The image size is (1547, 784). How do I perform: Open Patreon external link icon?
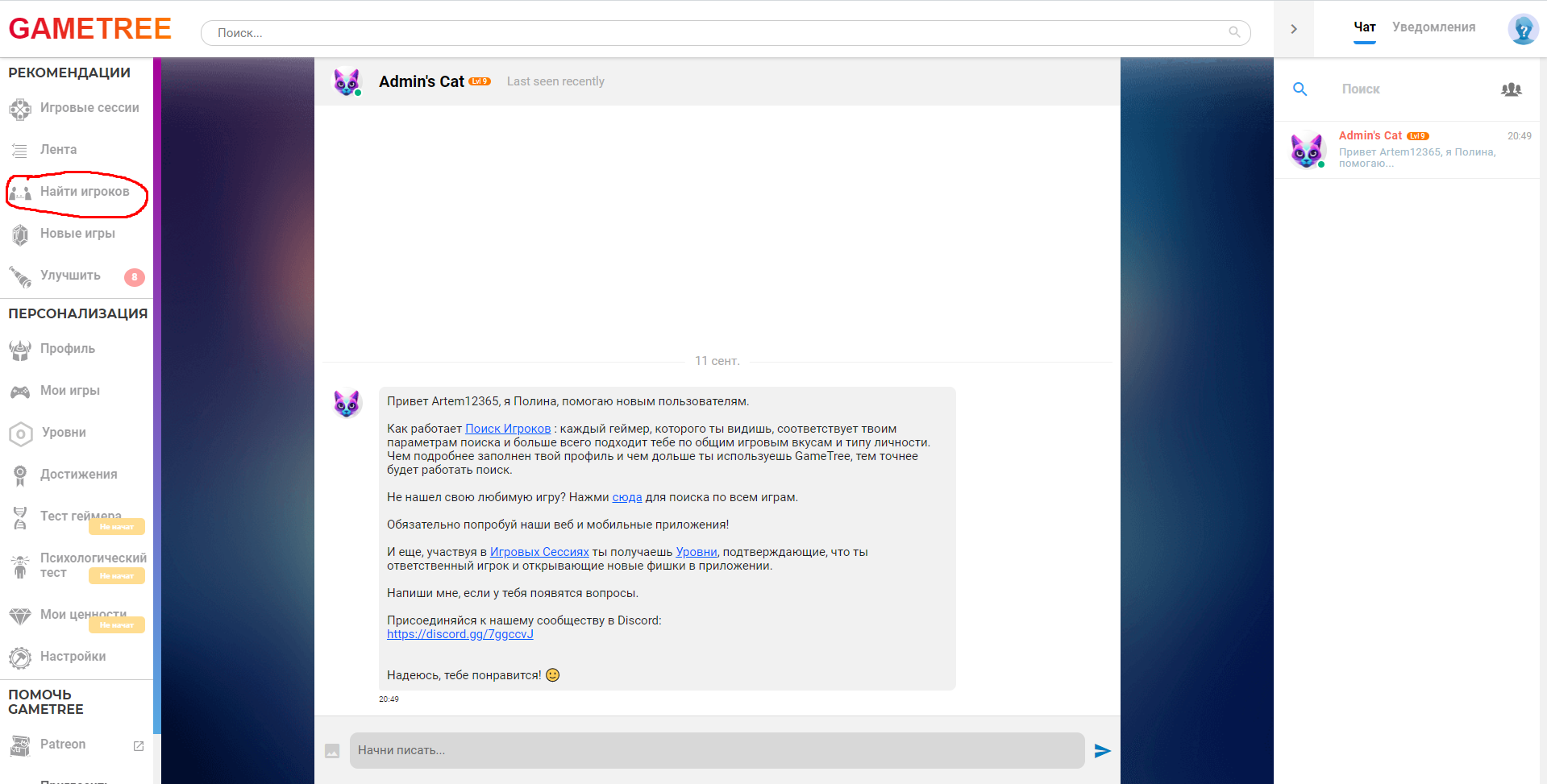(x=139, y=745)
